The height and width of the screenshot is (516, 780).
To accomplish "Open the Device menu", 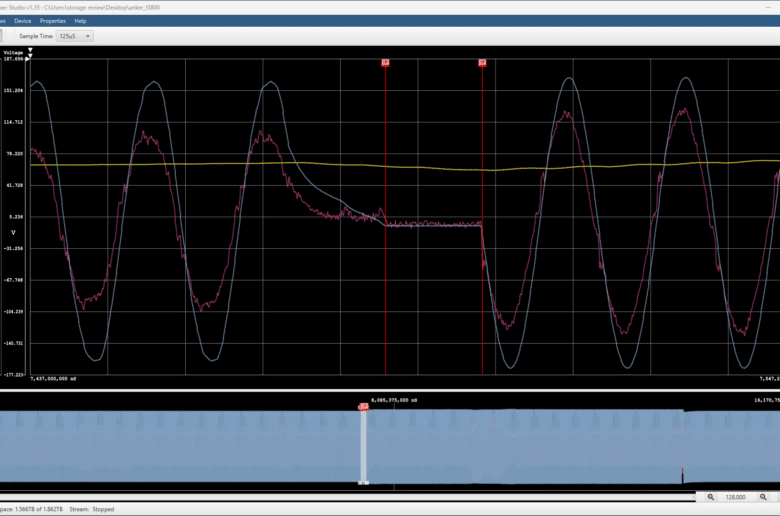I will 22,21.
